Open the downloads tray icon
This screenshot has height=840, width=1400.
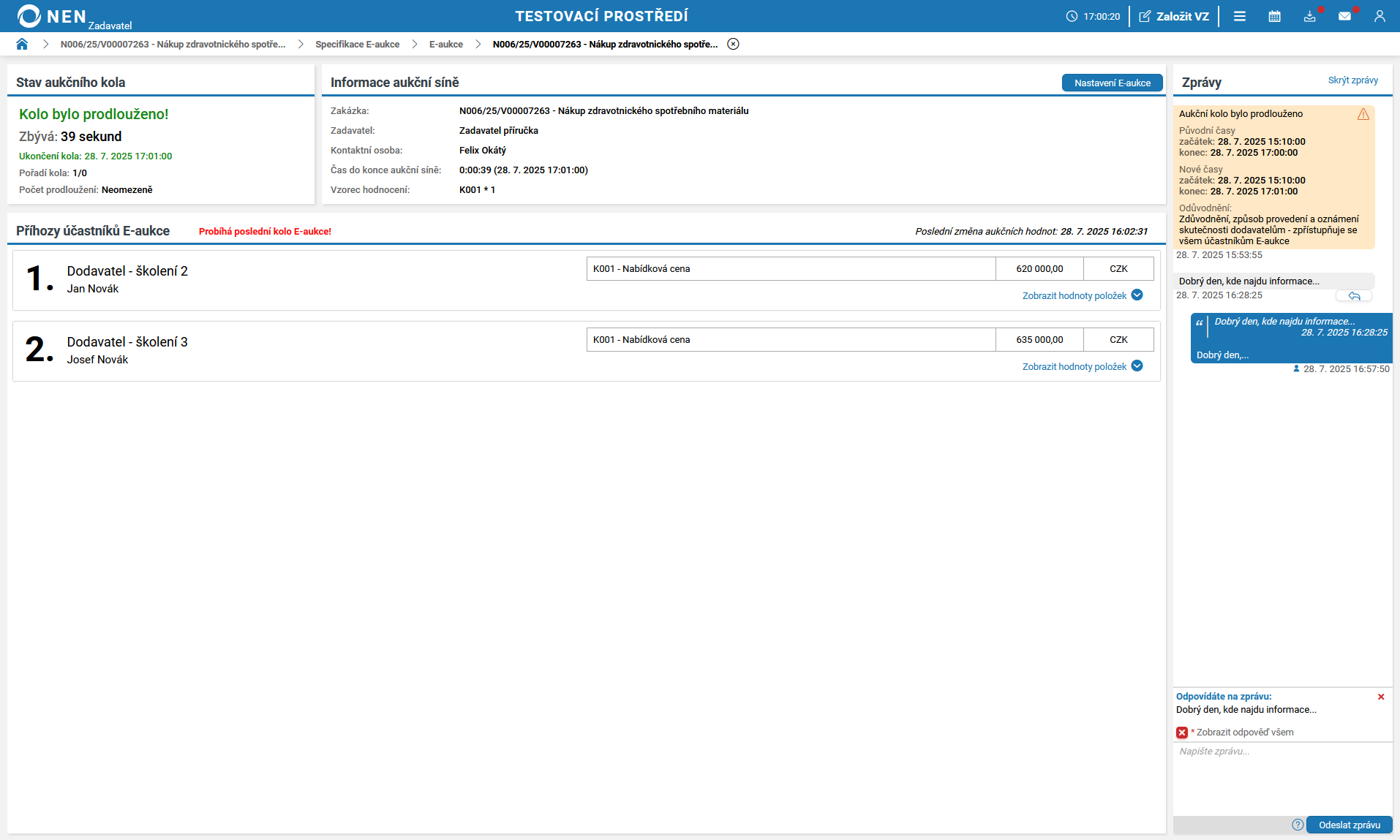1309,16
